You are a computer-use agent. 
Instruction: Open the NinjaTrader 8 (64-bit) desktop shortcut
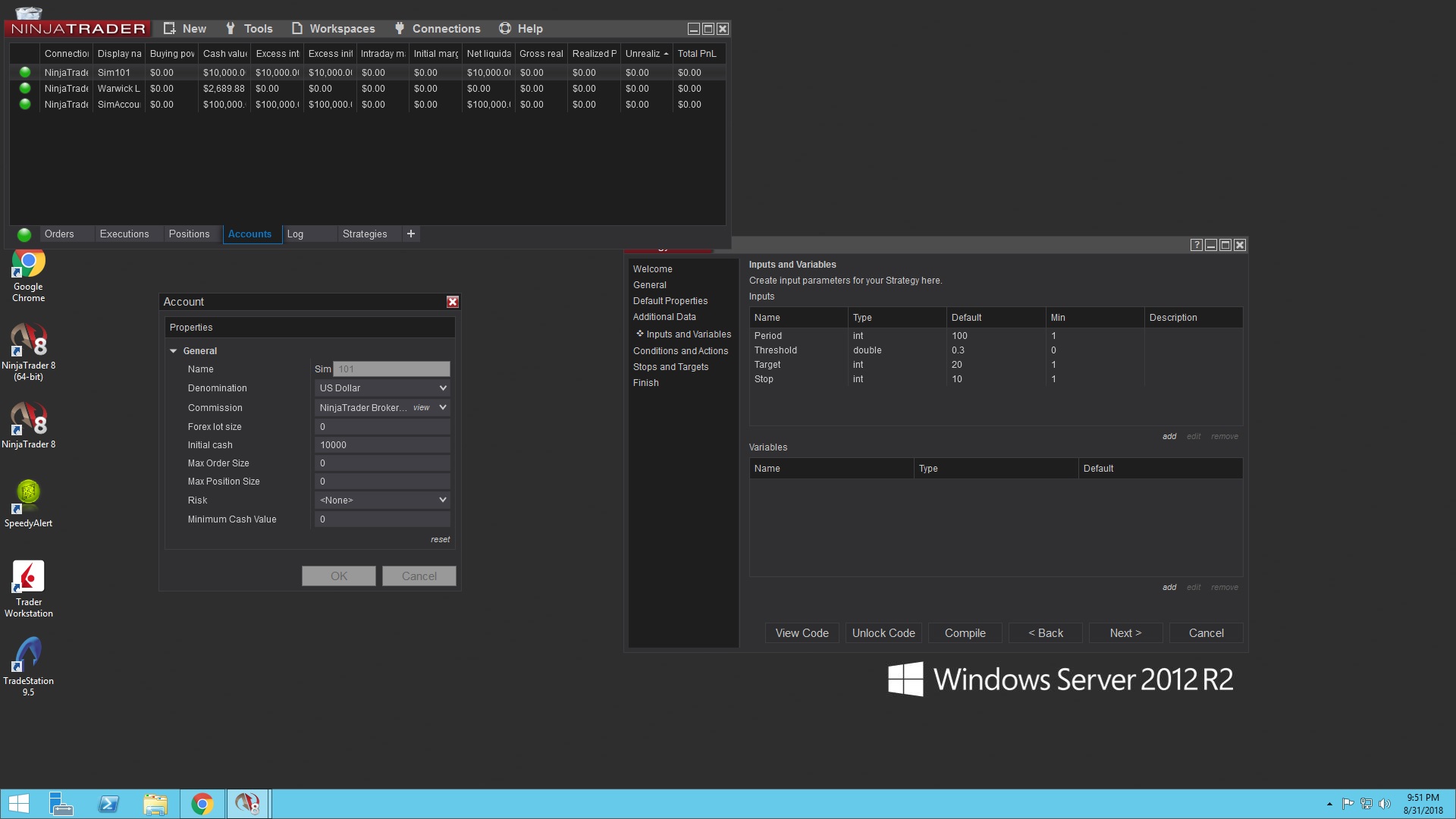(29, 342)
